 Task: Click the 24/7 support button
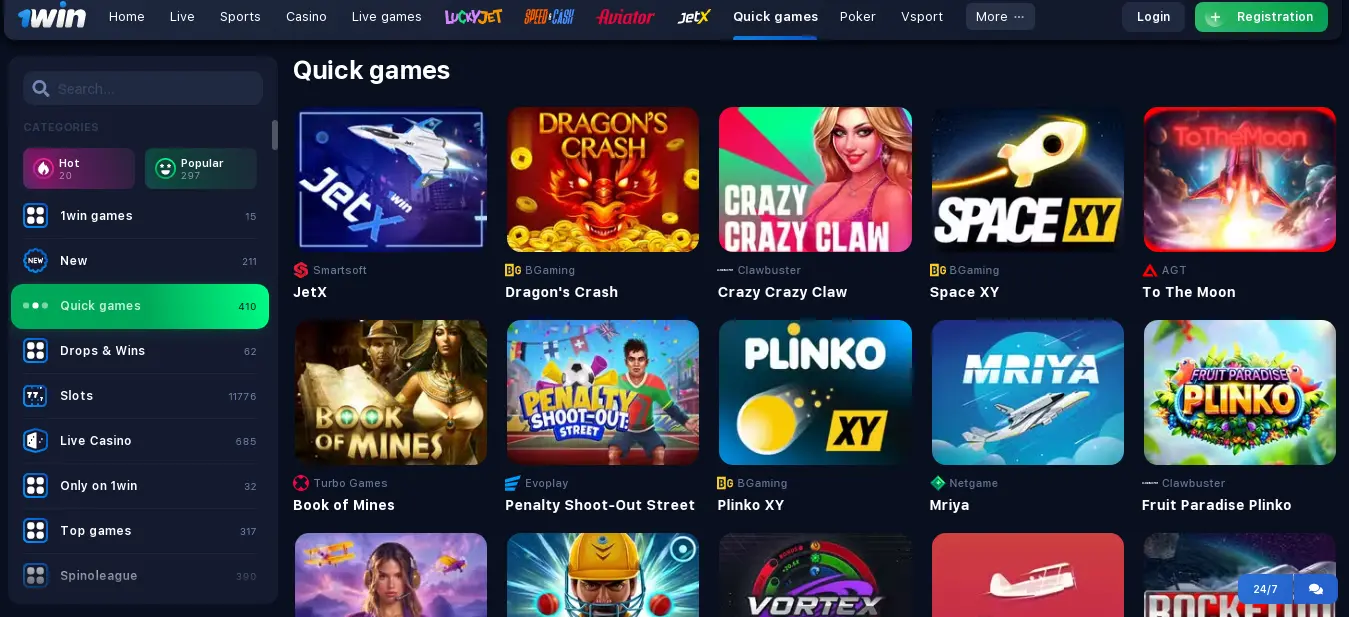[1265, 589]
